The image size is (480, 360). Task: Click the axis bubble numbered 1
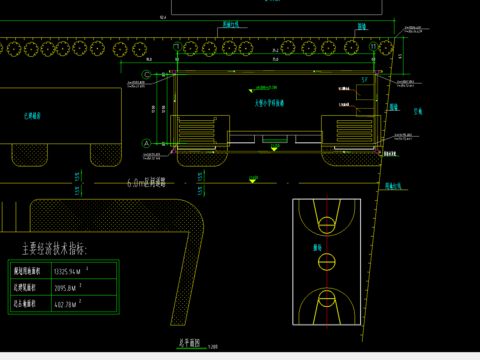point(178,47)
